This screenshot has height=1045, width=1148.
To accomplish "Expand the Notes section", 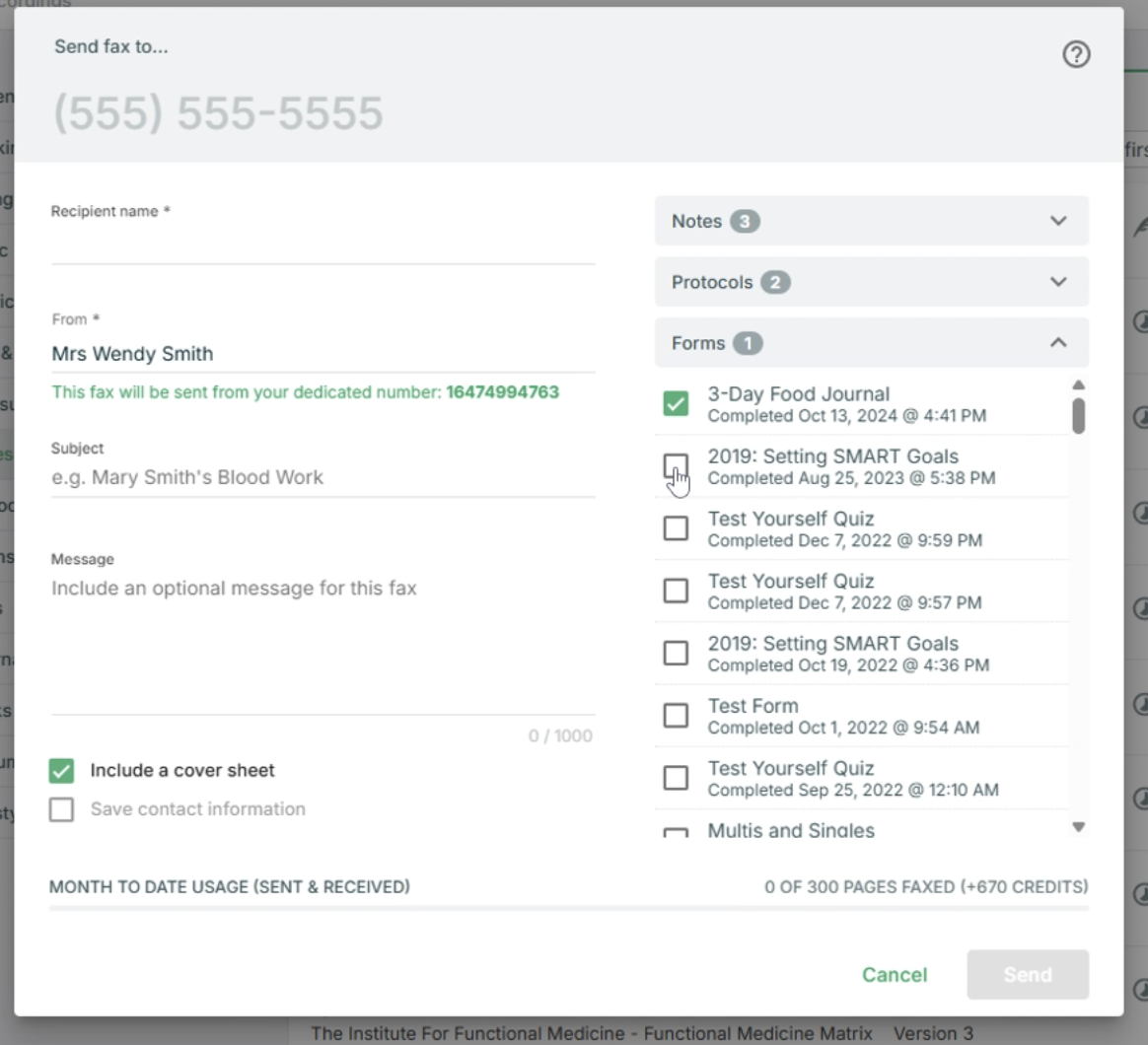I will click(x=871, y=221).
